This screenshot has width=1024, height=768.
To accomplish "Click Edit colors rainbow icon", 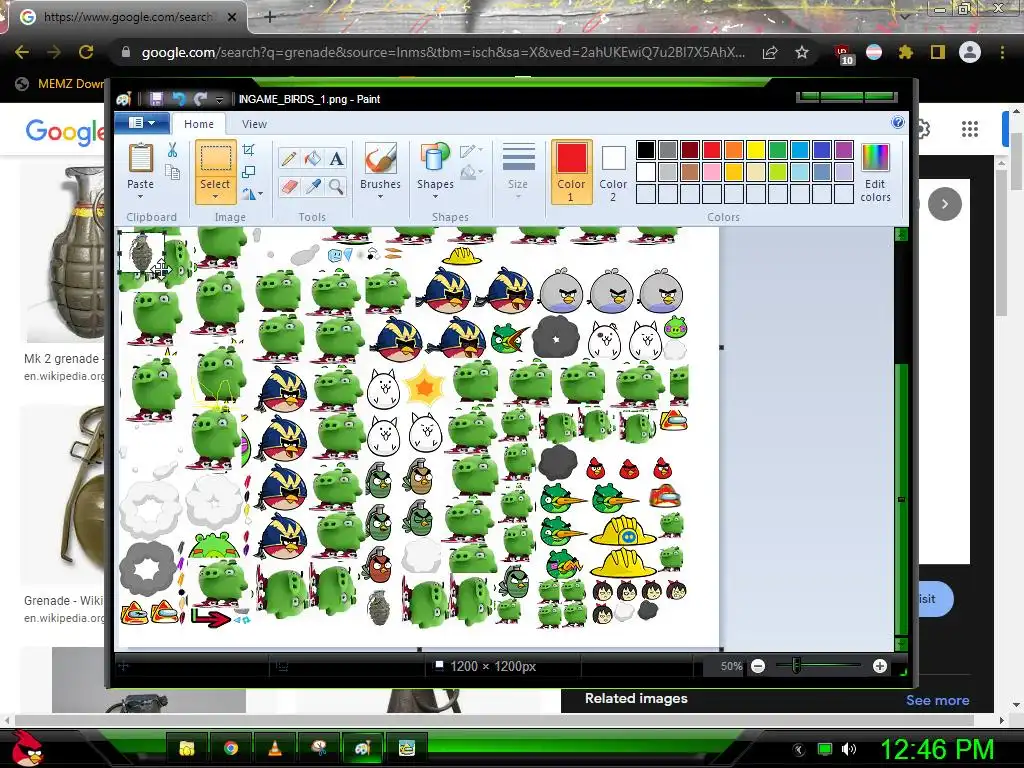I will tap(875, 159).
